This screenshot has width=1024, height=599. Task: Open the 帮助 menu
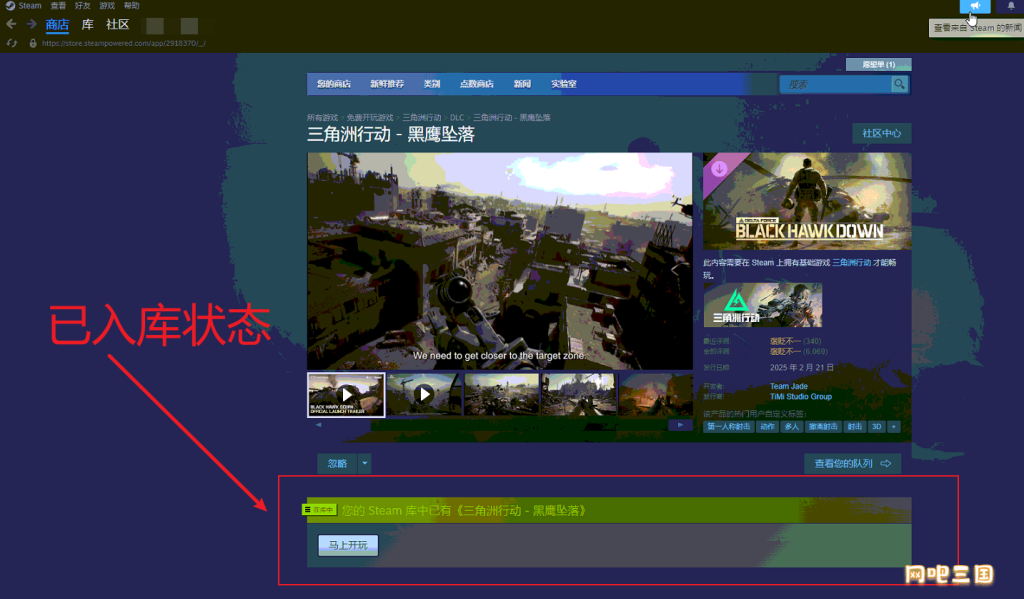click(131, 6)
